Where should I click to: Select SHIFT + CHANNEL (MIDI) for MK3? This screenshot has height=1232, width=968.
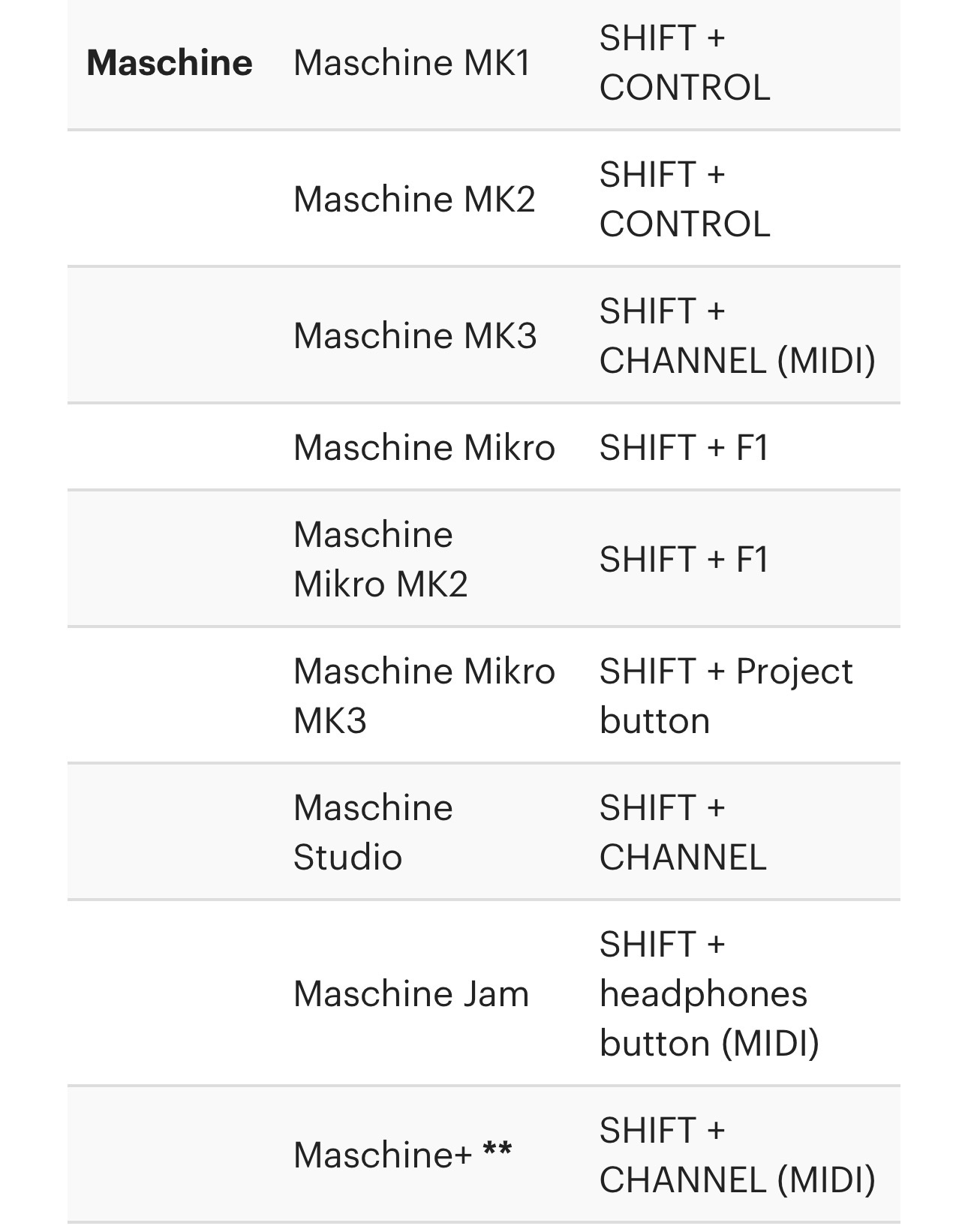pos(737,335)
